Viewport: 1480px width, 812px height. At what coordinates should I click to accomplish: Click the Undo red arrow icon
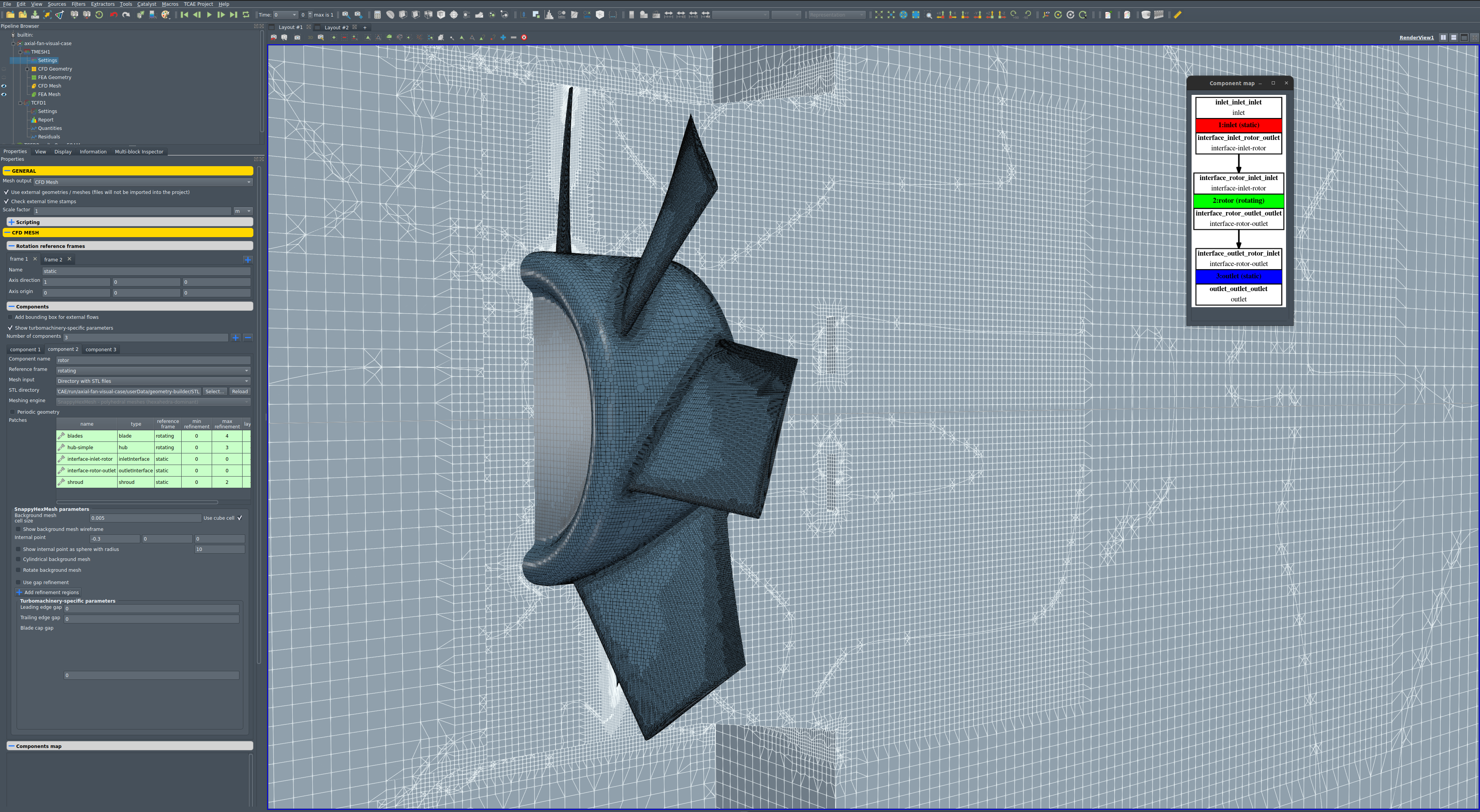coord(114,15)
